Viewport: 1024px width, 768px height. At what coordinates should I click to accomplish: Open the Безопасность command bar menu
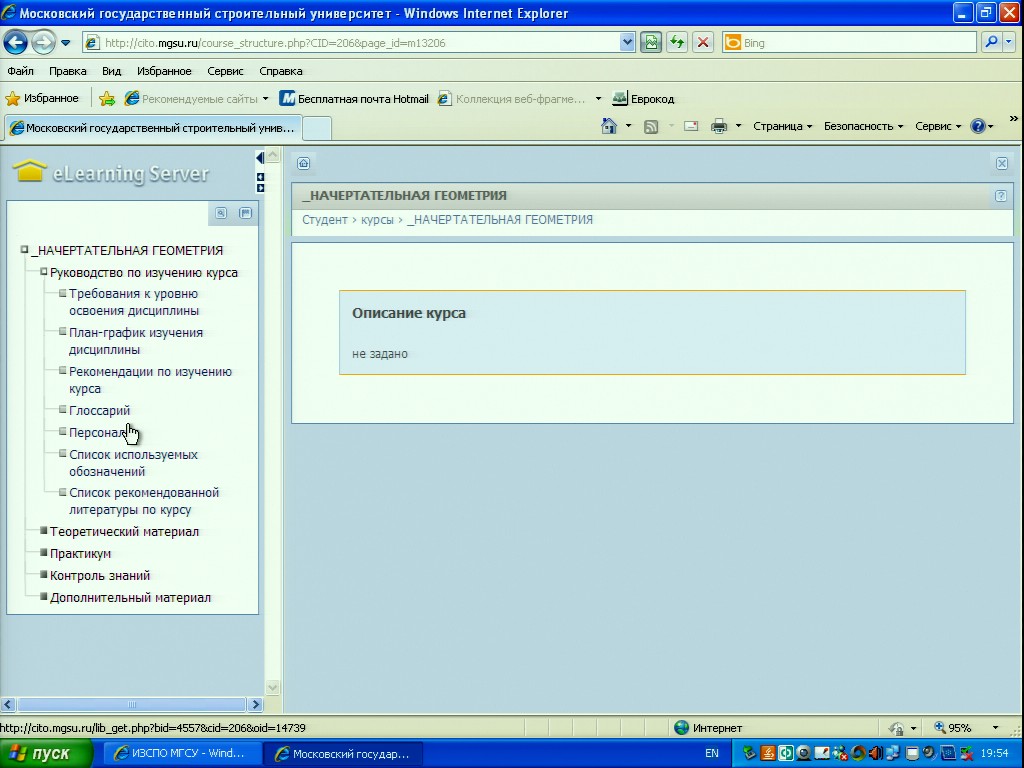coord(863,126)
